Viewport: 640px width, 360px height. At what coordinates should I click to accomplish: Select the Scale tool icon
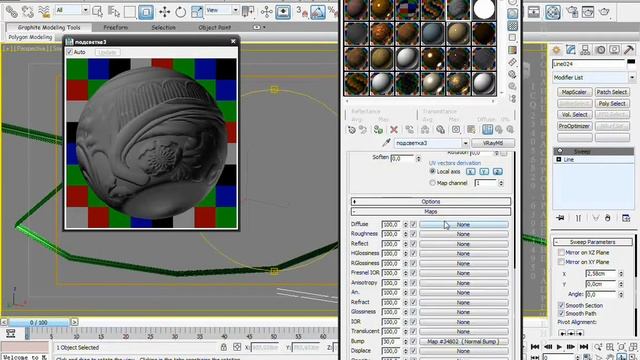(x=197, y=12)
